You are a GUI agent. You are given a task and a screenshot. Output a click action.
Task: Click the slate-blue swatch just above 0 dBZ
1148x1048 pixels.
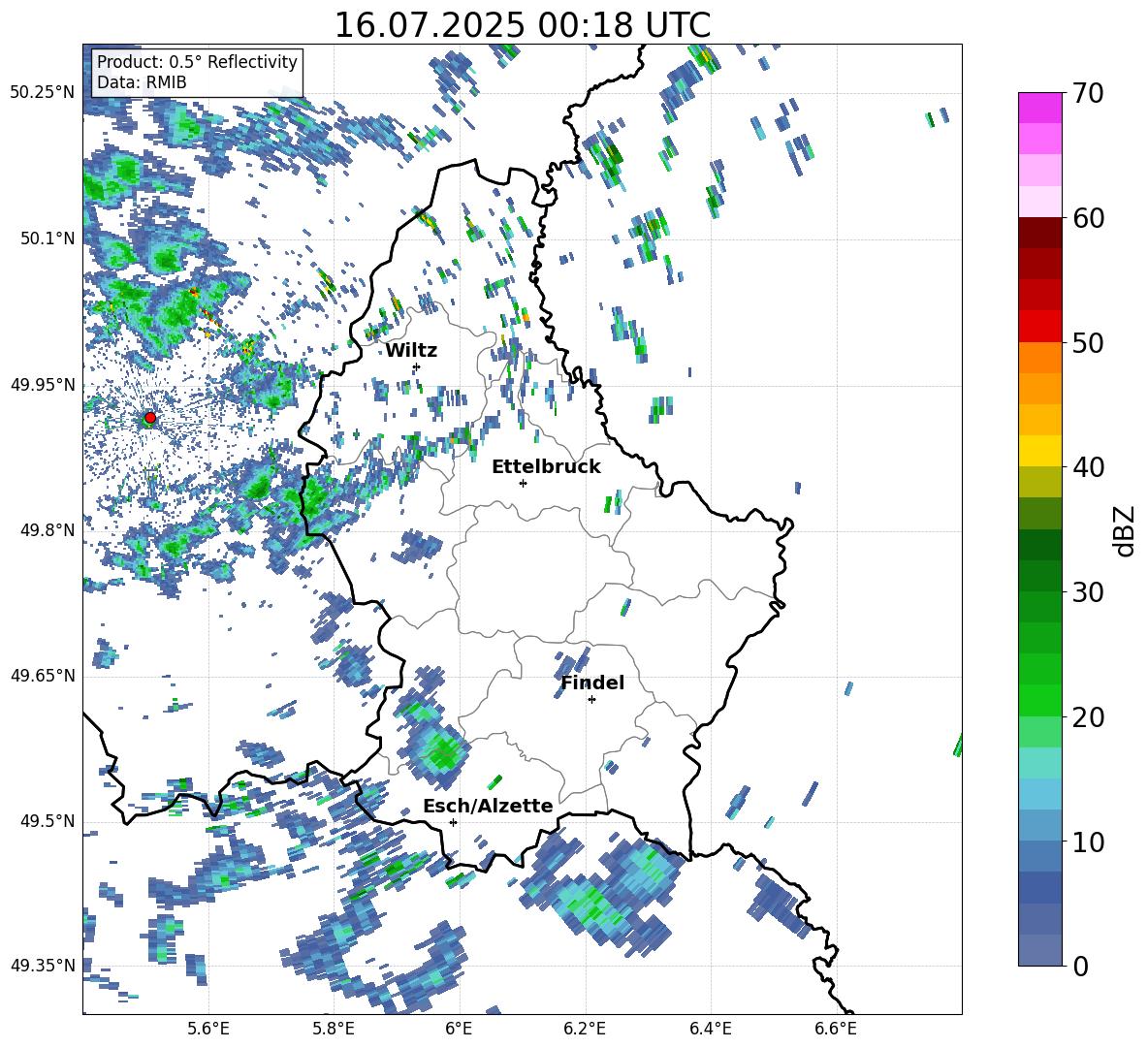tap(1039, 950)
